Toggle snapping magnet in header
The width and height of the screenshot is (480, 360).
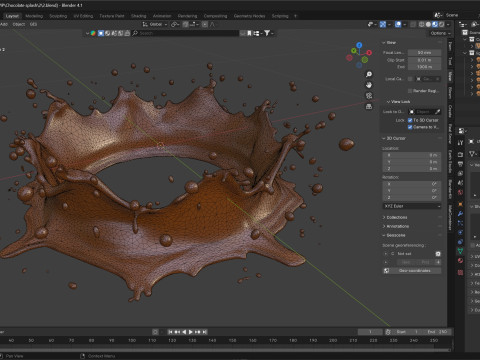186,24
